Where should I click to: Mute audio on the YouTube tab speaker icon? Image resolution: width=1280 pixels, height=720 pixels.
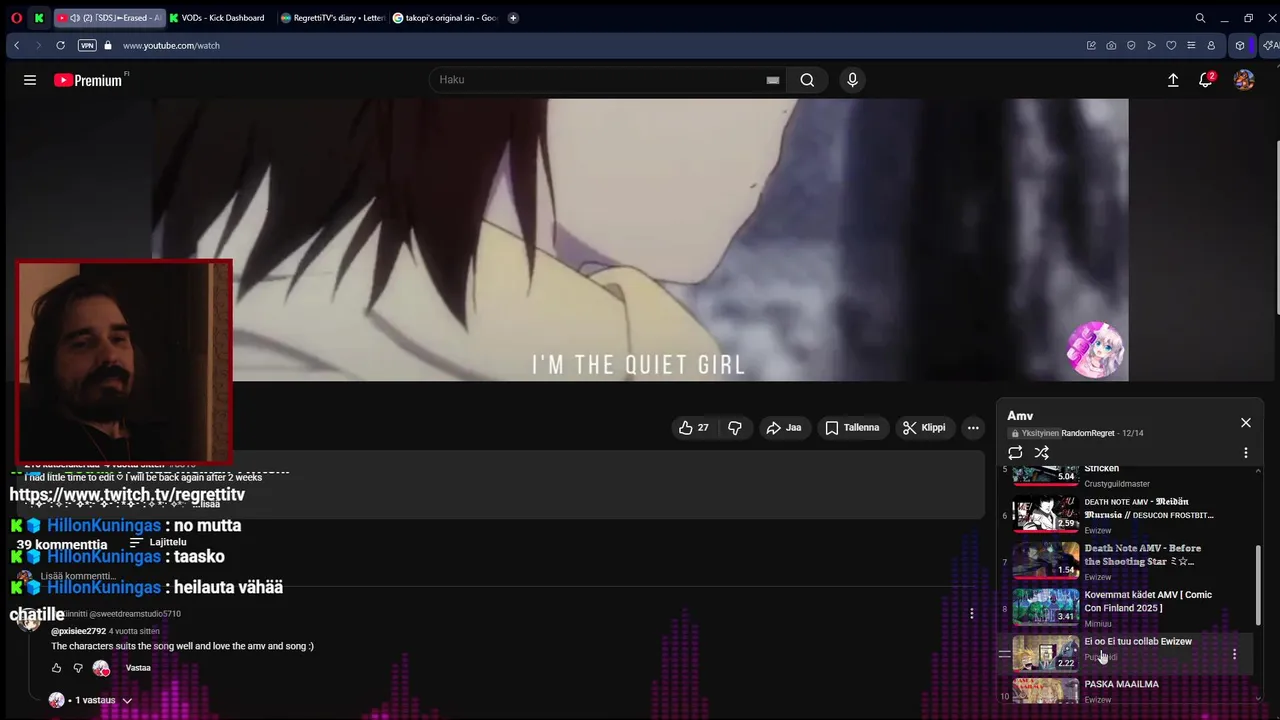(x=75, y=18)
